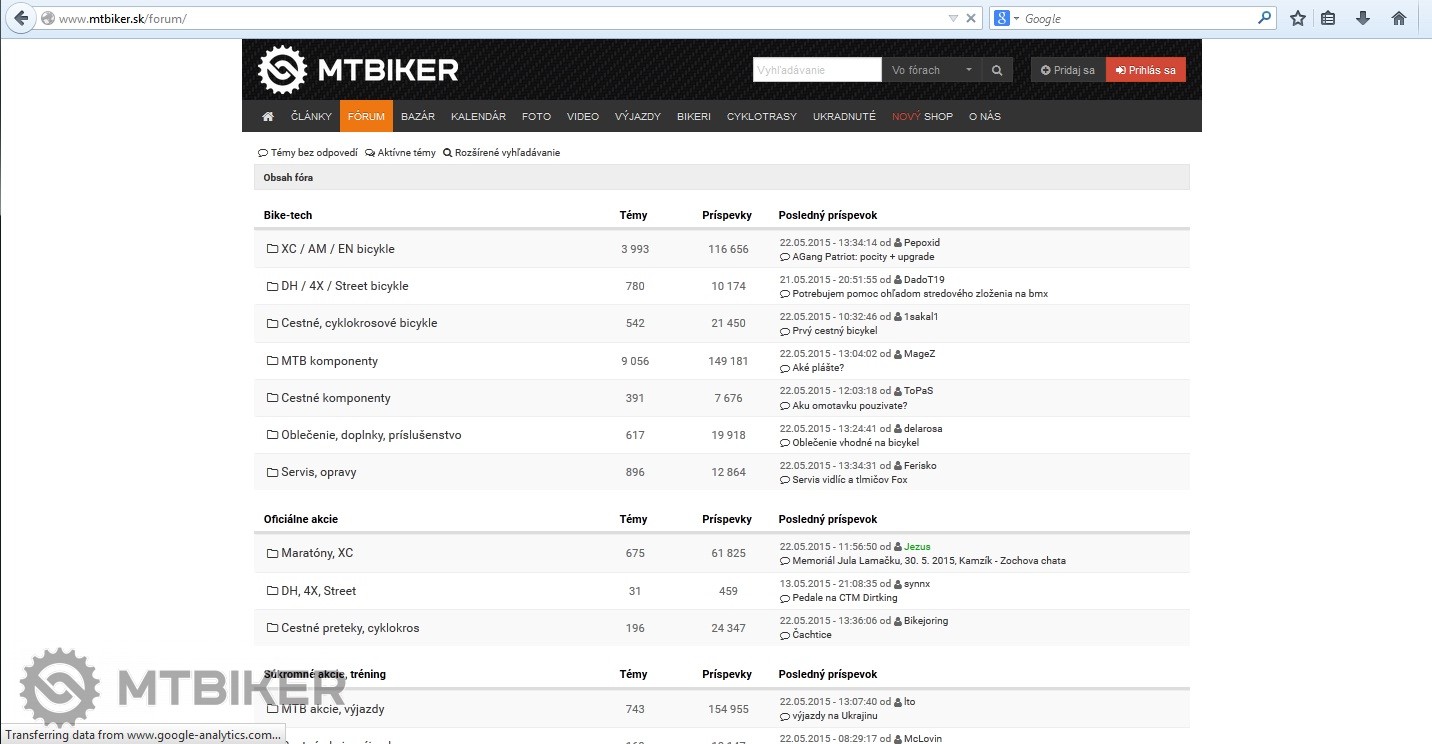Bookmark page with the star icon
This screenshot has width=1432, height=744.
(1298, 18)
